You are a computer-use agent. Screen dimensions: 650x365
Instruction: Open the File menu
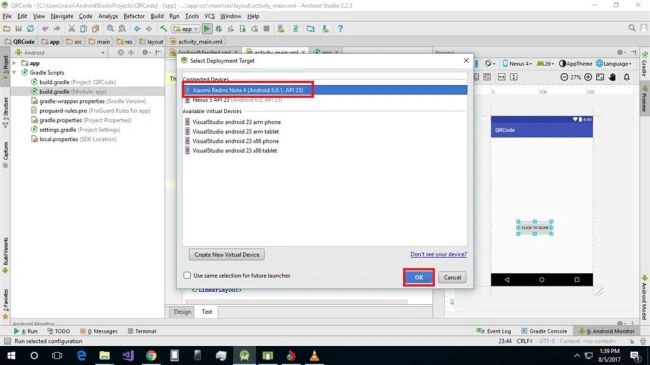(7, 16)
